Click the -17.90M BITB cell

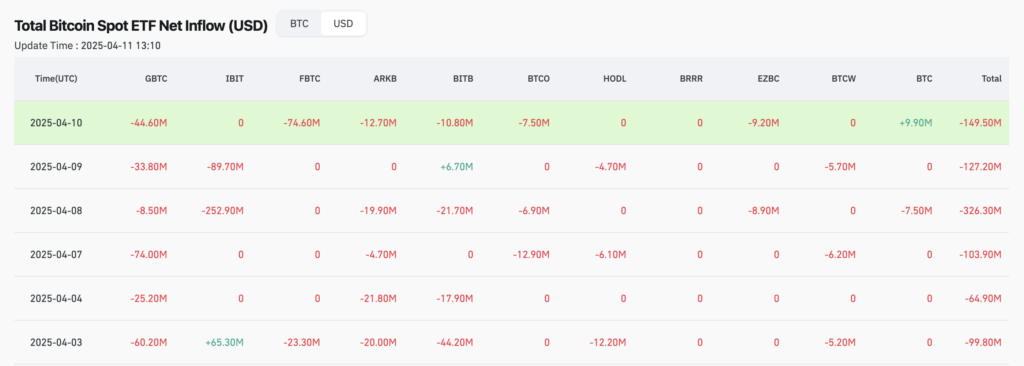(455, 298)
